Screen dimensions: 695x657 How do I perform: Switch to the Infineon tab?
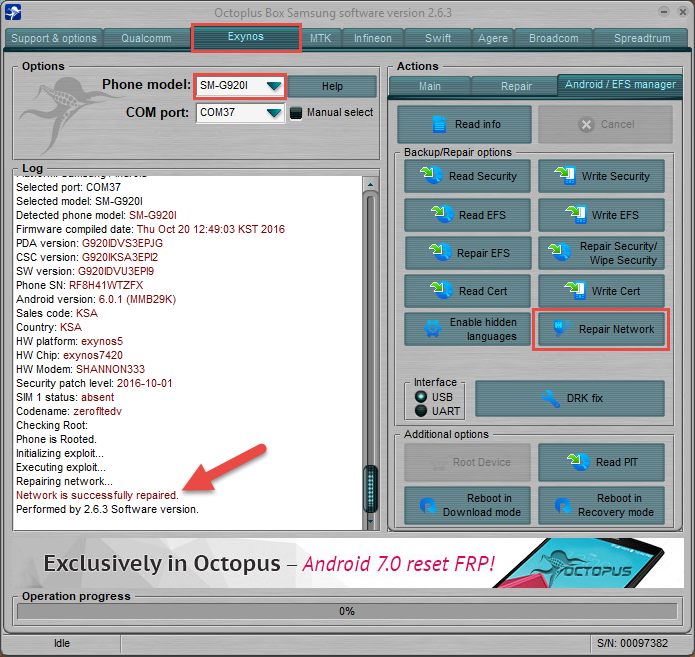coord(373,38)
